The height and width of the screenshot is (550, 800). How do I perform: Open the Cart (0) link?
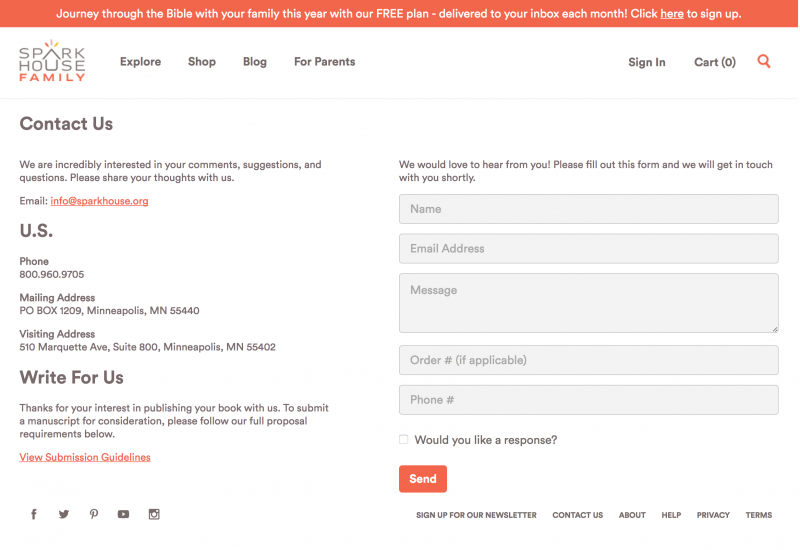coord(715,62)
